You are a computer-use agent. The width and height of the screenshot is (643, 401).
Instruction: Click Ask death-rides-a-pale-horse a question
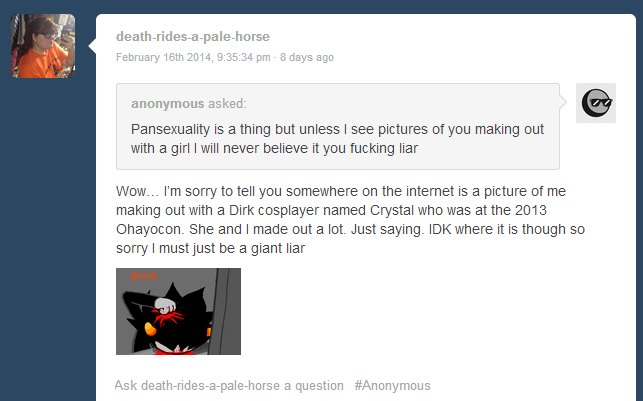229,385
